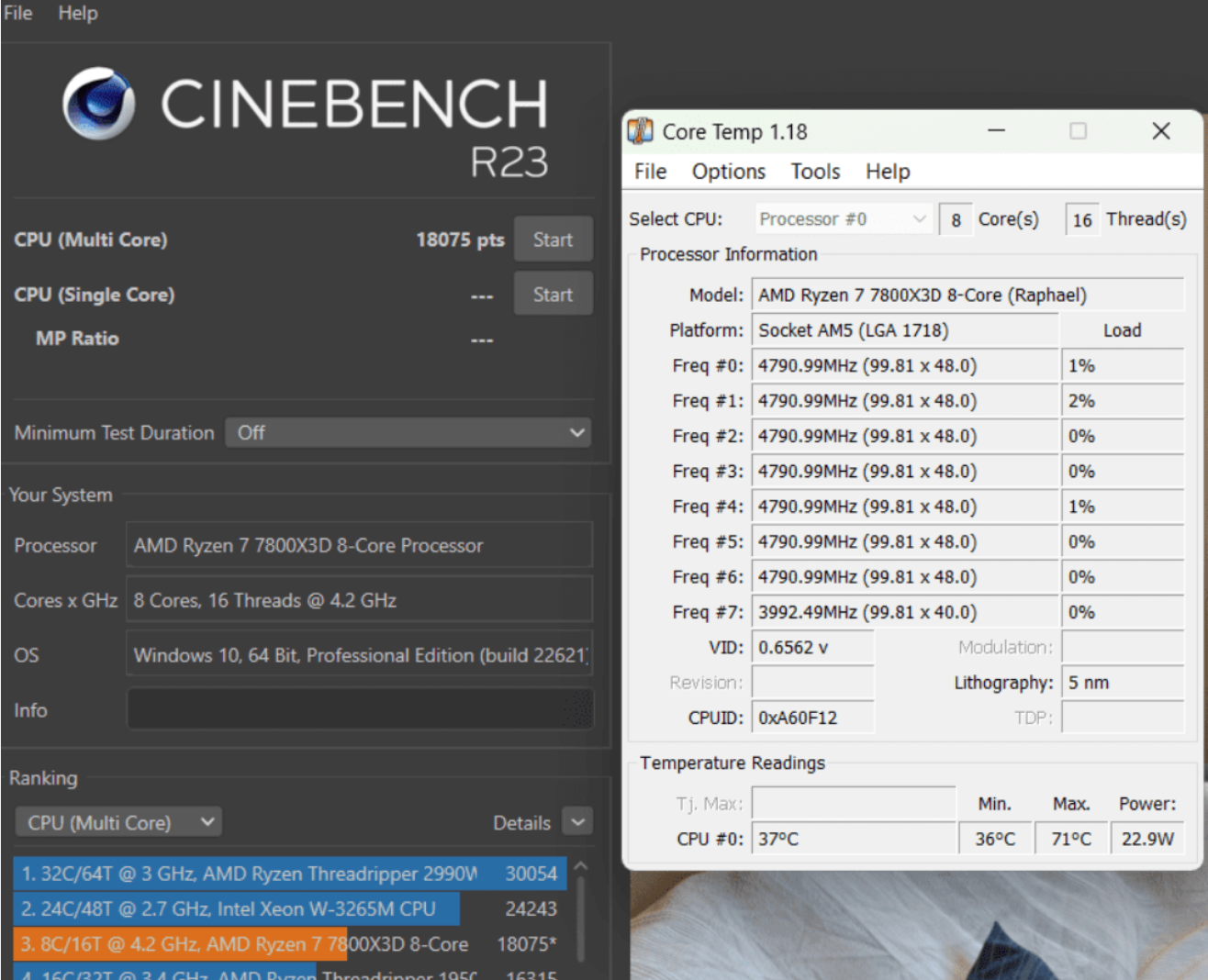Click the Processor name field in Cinebench
1208x980 pixels.
click(359, 545)
